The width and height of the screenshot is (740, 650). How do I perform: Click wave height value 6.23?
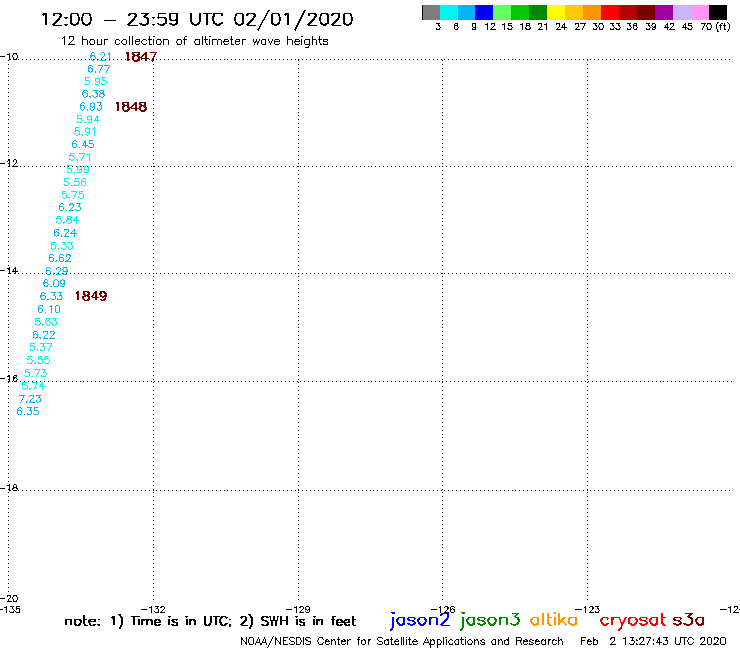pos(70,207)
